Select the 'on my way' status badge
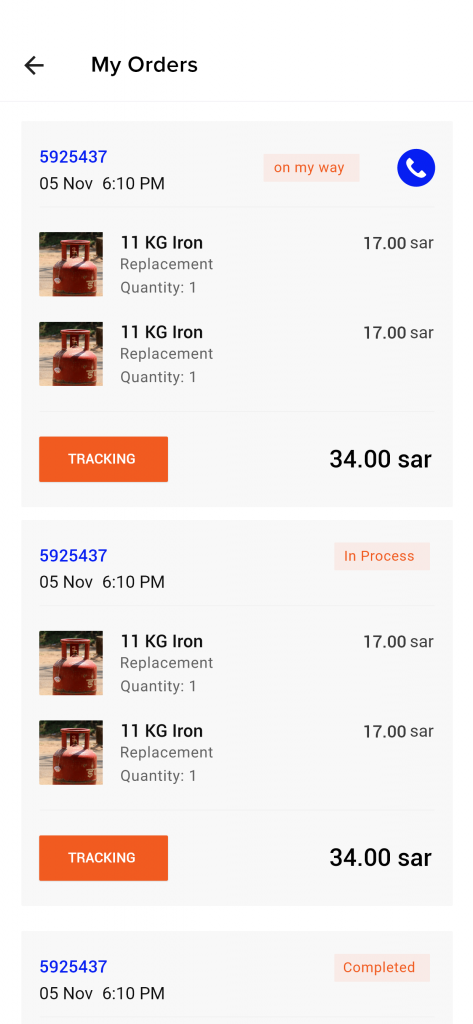 click(x=312, y=168)
